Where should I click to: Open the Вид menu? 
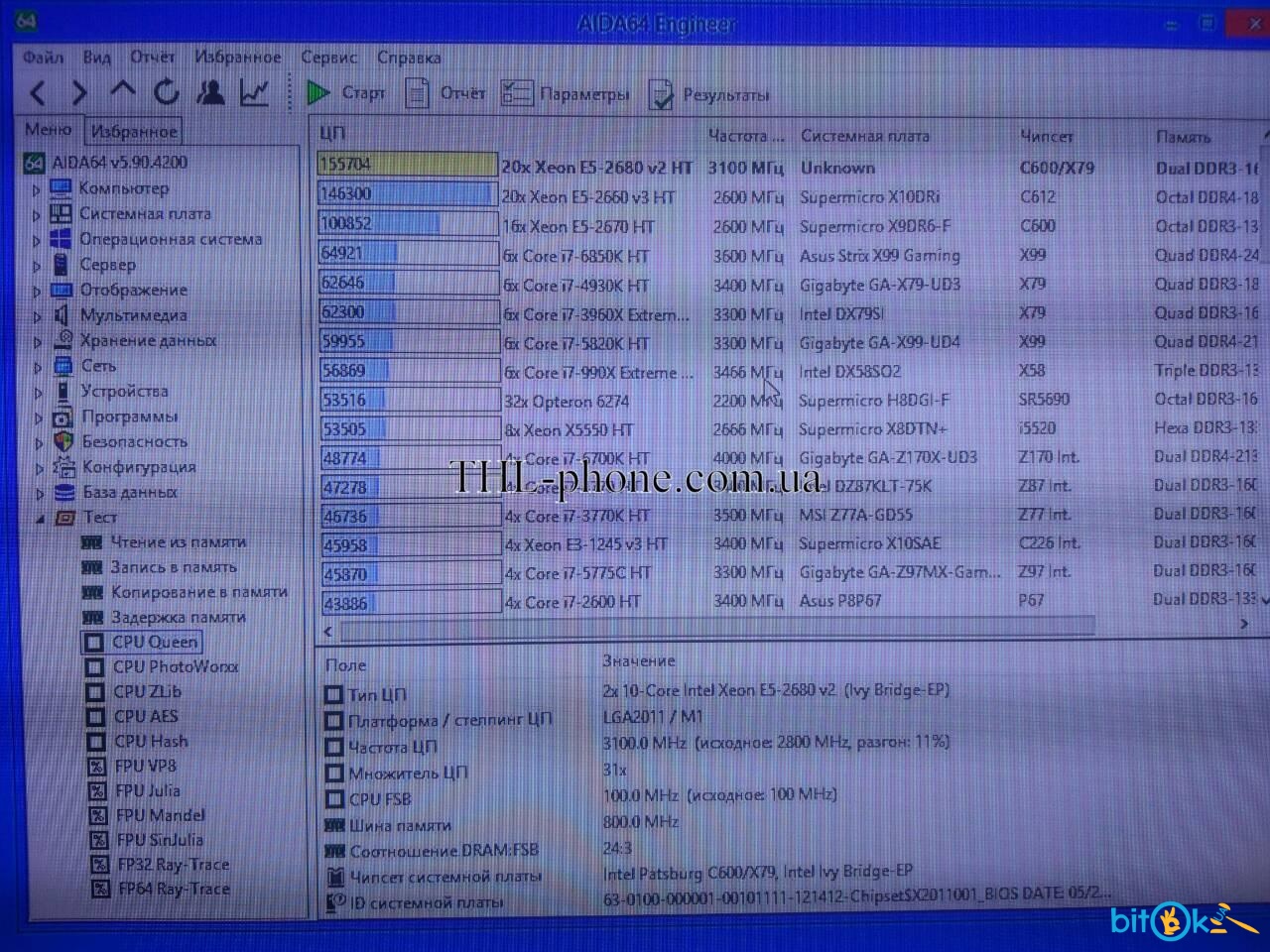(96, 58)
